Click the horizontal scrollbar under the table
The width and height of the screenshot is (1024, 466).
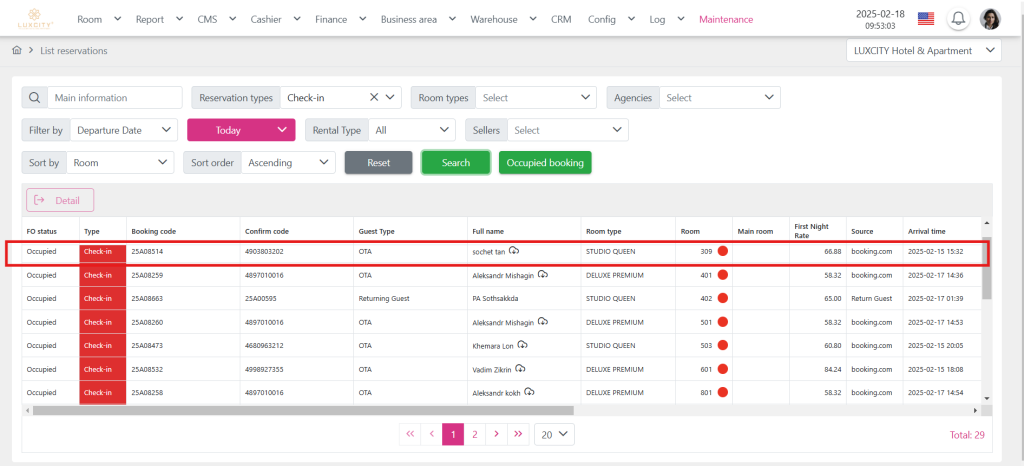pyautogui.click(x=300, y=410)
